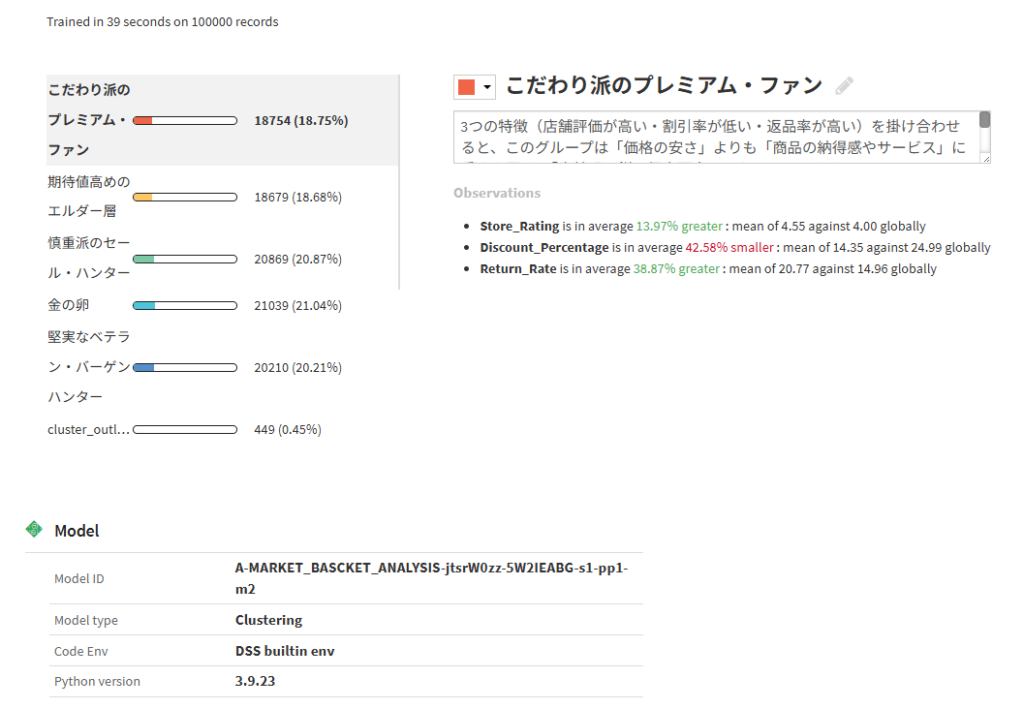Image resolution: width=1024 pixels, height=709 pixels.
Task: Click inside the cluster description text box
Action: [x=710, y=137]
